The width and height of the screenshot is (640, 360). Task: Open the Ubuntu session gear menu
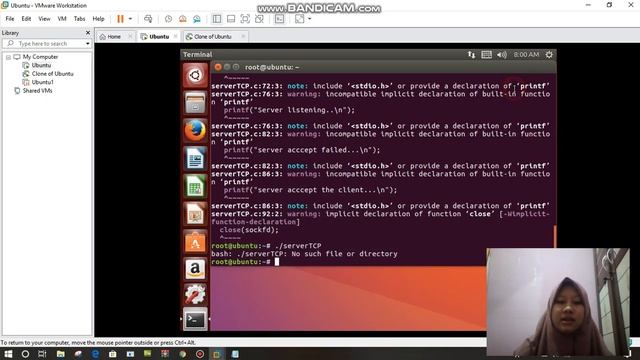549,55
